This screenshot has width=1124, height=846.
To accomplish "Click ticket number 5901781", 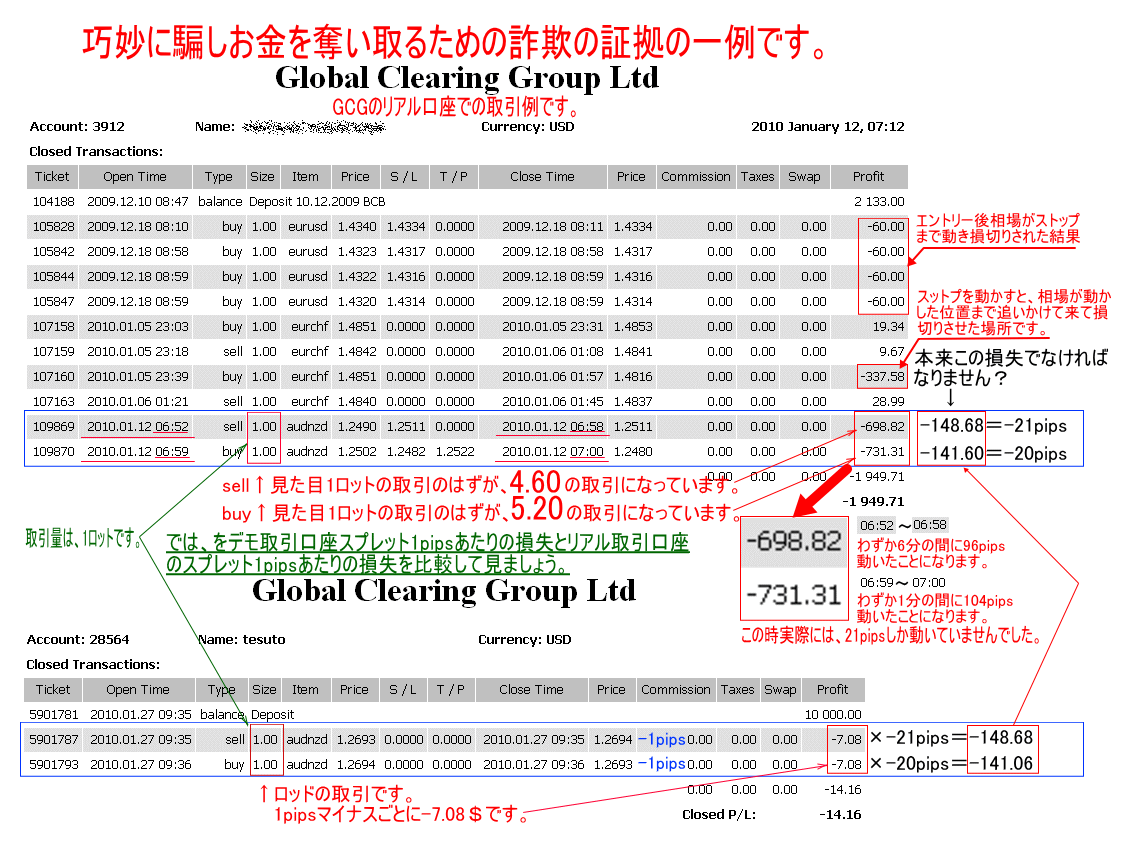I will pos(54,715).
